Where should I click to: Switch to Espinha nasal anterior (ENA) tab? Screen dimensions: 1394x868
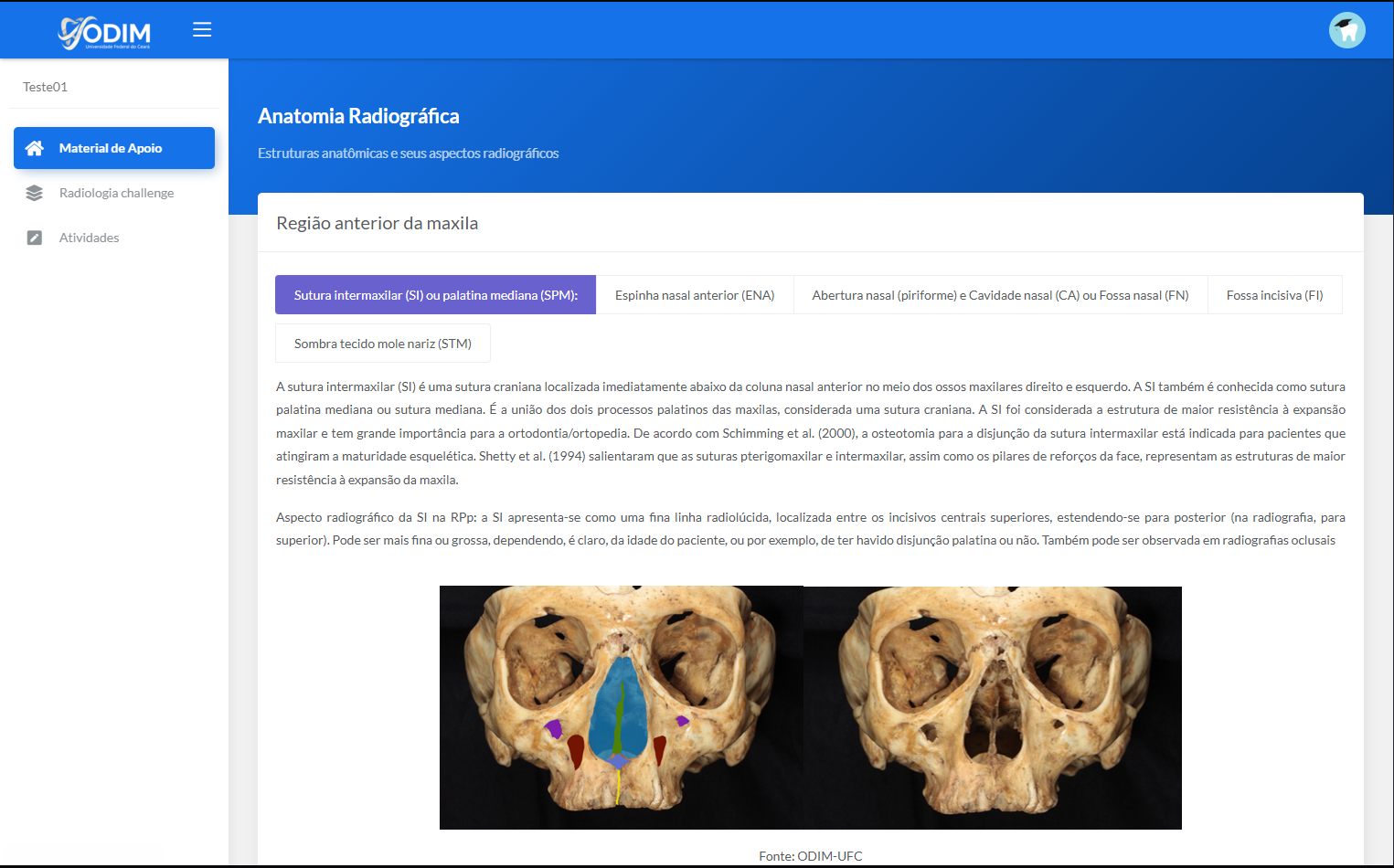694,295
